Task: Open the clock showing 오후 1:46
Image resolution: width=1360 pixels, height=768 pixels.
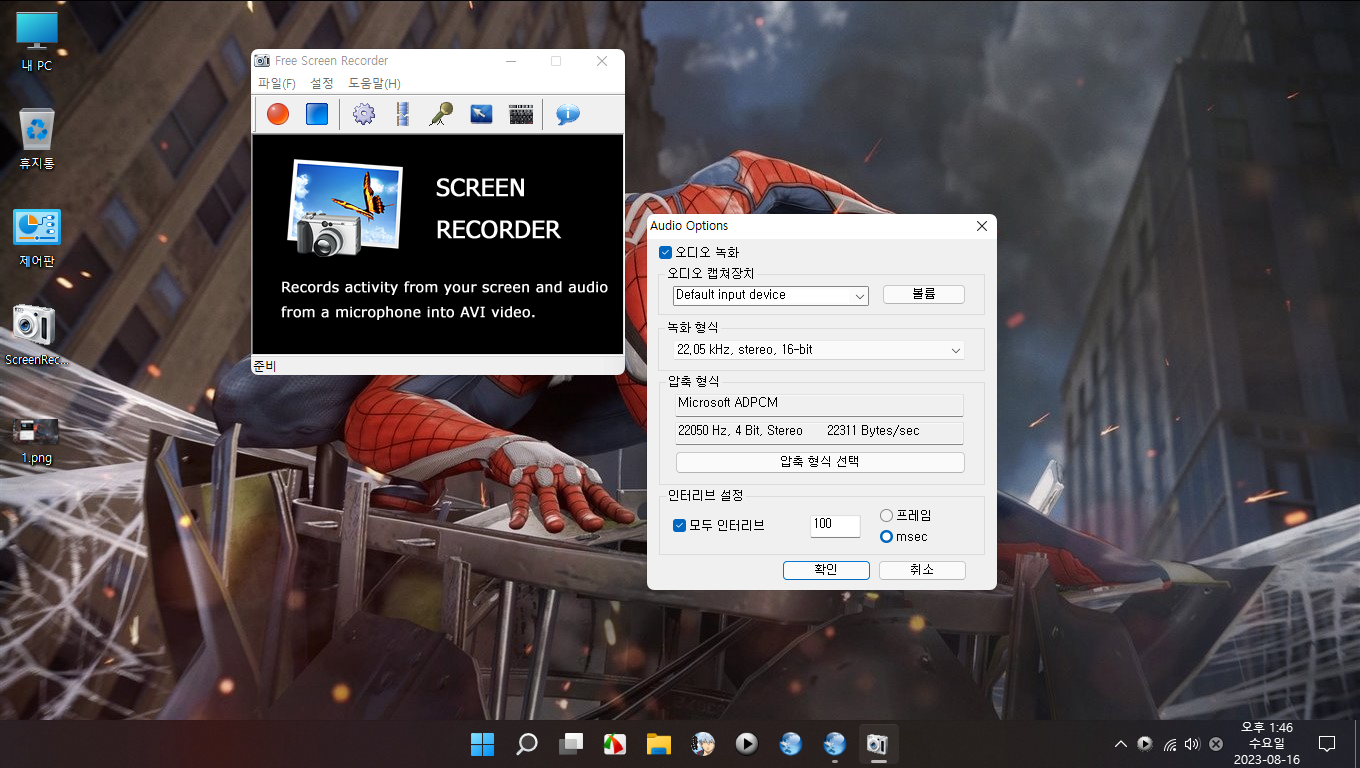Action: (x=1267, y=744)
